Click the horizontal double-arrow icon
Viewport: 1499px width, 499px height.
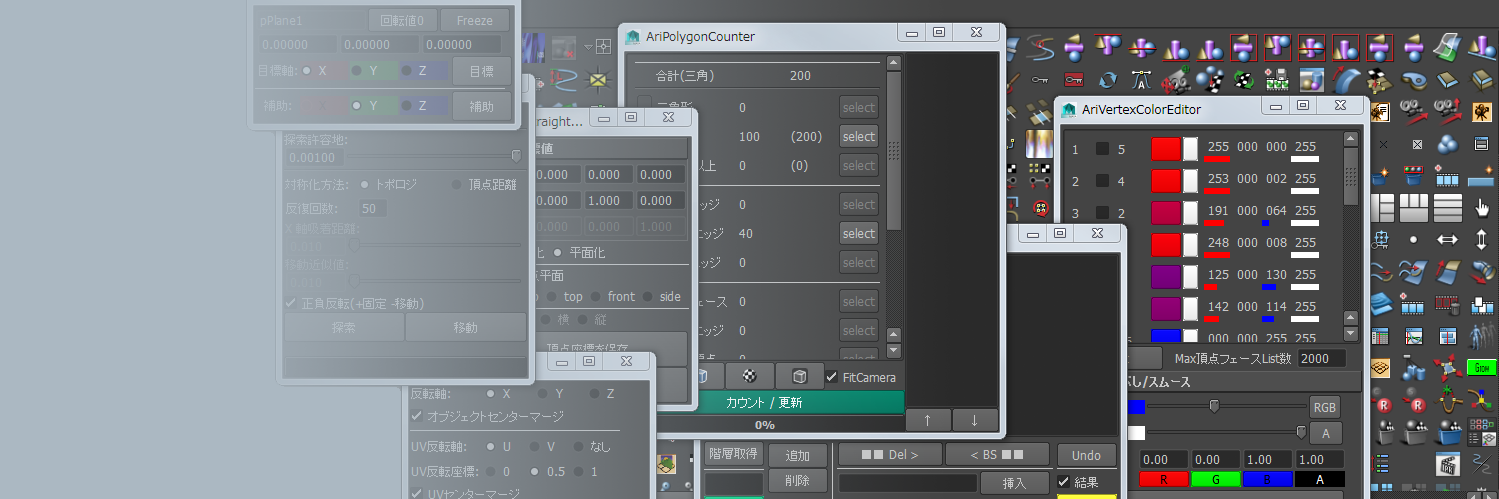coord(1447,239)
